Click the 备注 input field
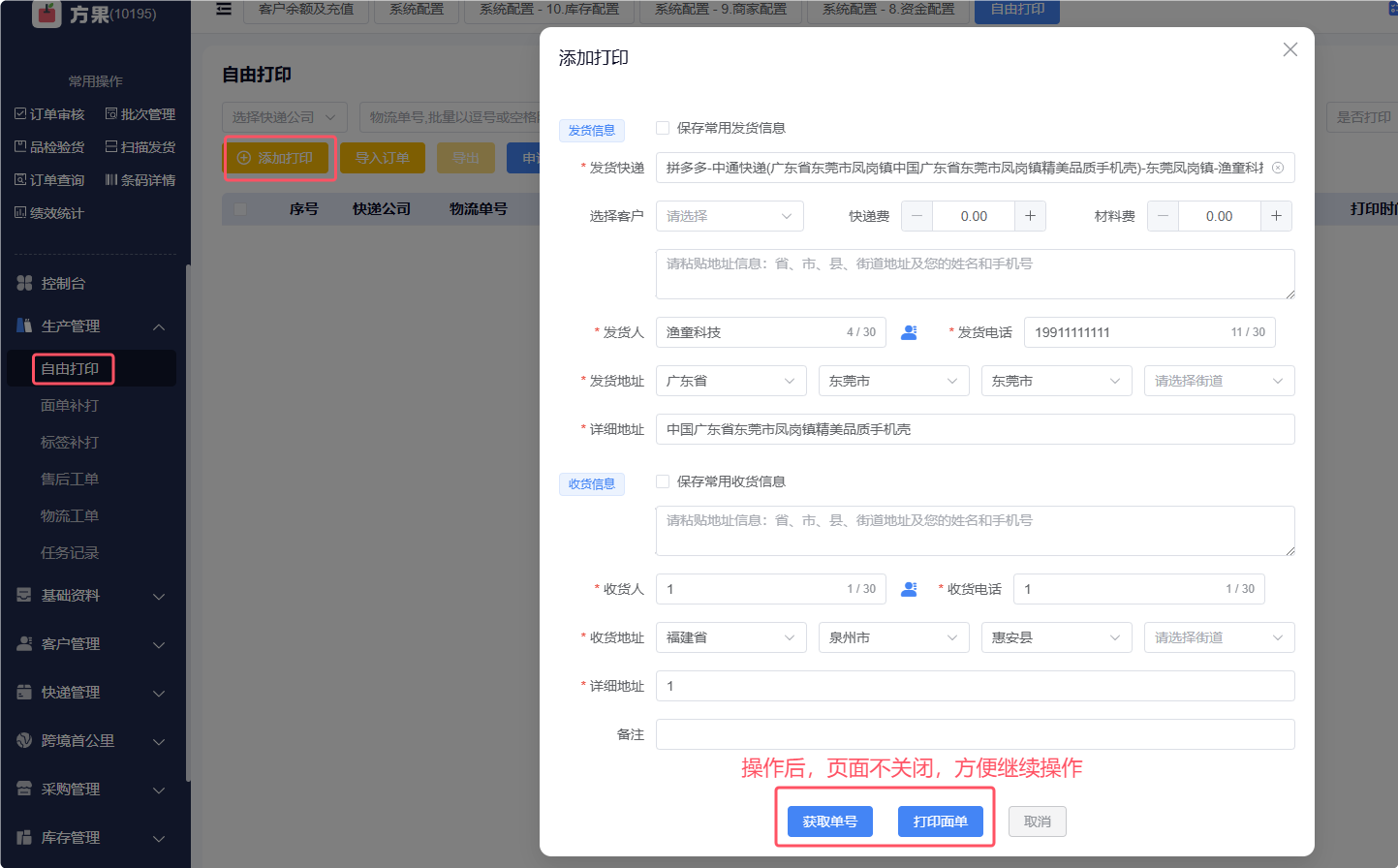This screenshot has width=1398, height=868. click(975, 734)
